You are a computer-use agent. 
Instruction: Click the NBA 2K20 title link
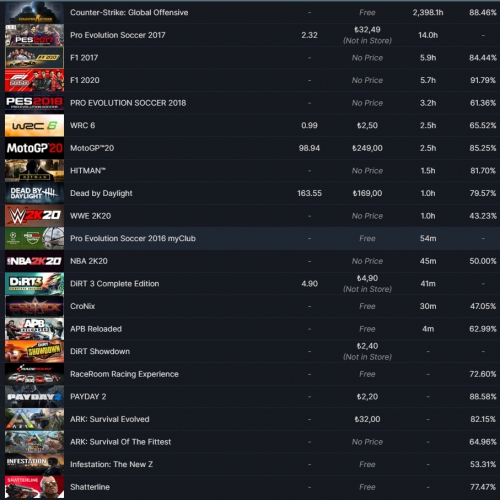coord(89,261)
